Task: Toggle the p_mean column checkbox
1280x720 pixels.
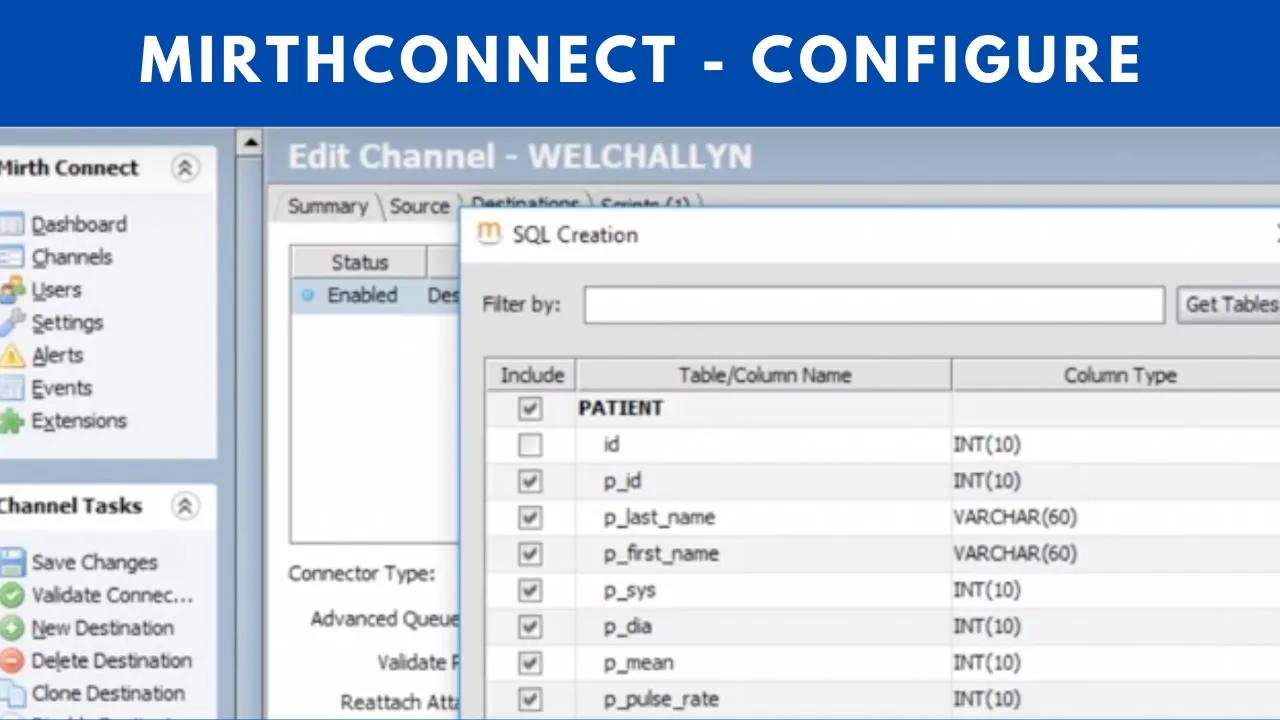Action: tap(531, 662)
